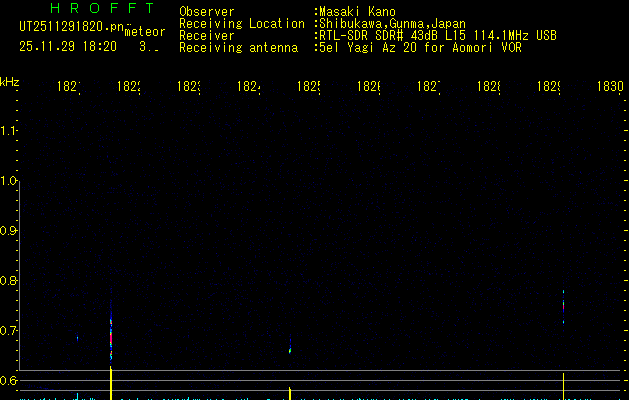This screenshot has width=629, height=400.
Task: Click the kHz axis unit label
Action: [10, 82]
